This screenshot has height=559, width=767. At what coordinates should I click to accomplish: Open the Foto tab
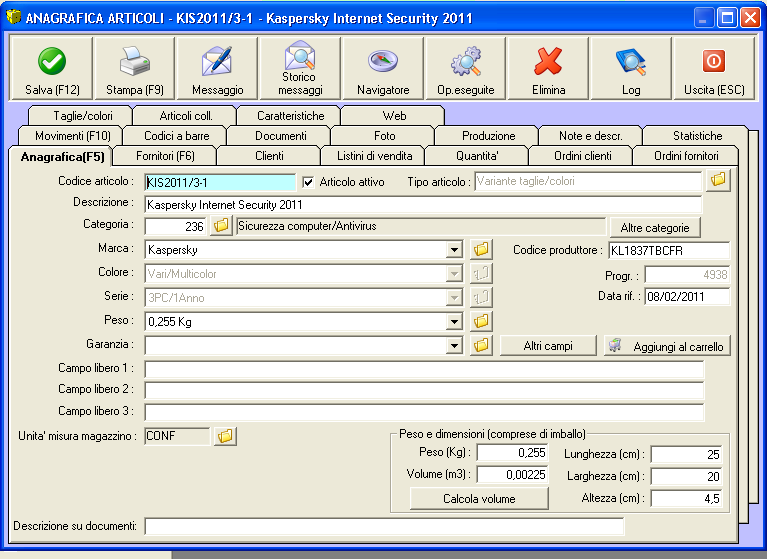(384, 135)
